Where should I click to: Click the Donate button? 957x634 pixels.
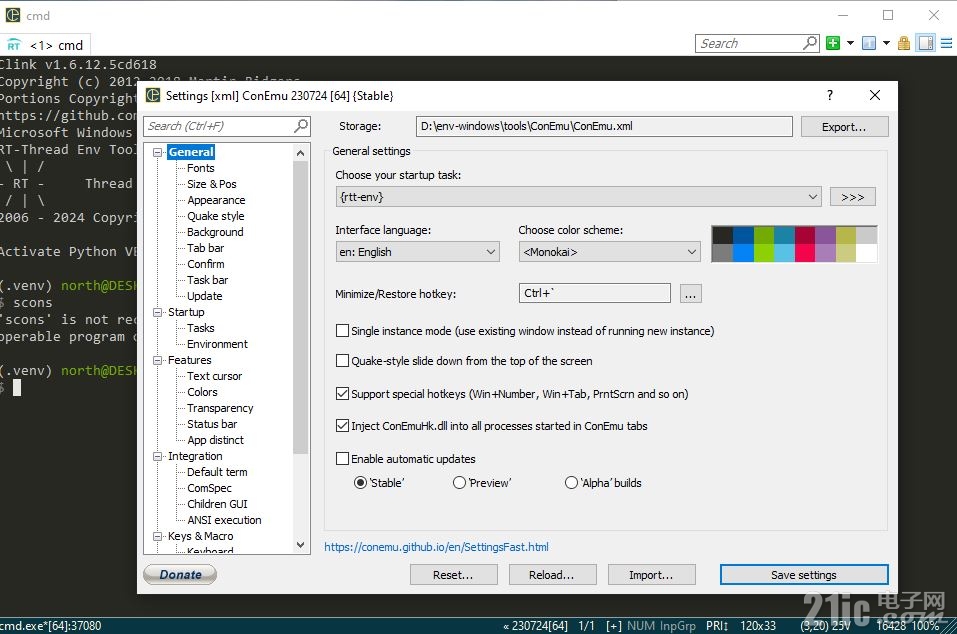pos(180,574)
